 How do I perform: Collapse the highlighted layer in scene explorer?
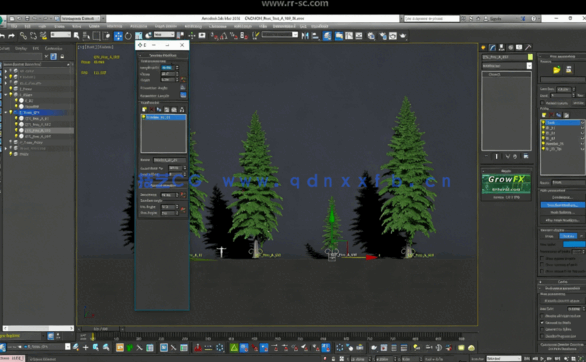6,112
